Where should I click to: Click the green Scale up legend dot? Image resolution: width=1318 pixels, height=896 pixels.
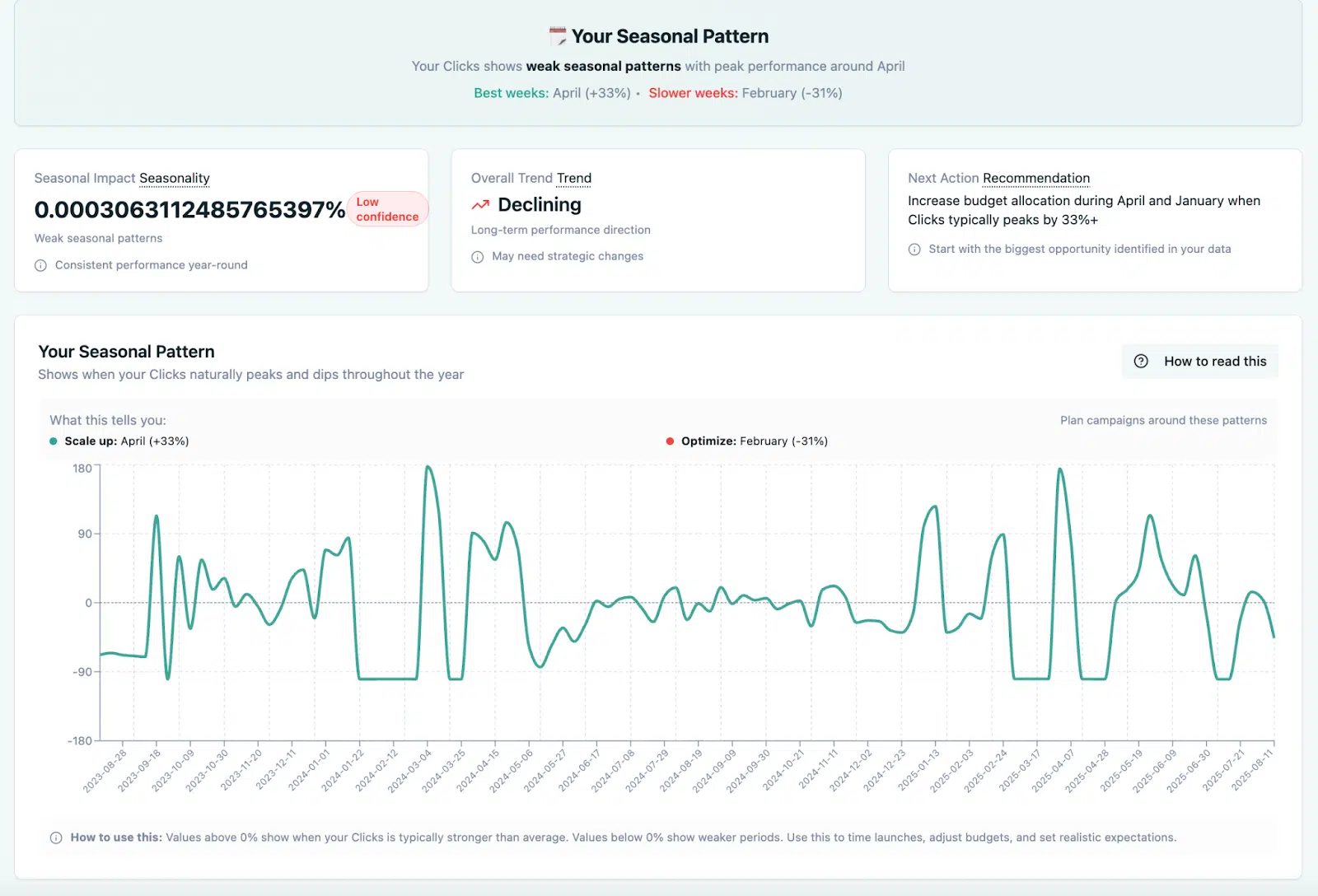(54, 441)
